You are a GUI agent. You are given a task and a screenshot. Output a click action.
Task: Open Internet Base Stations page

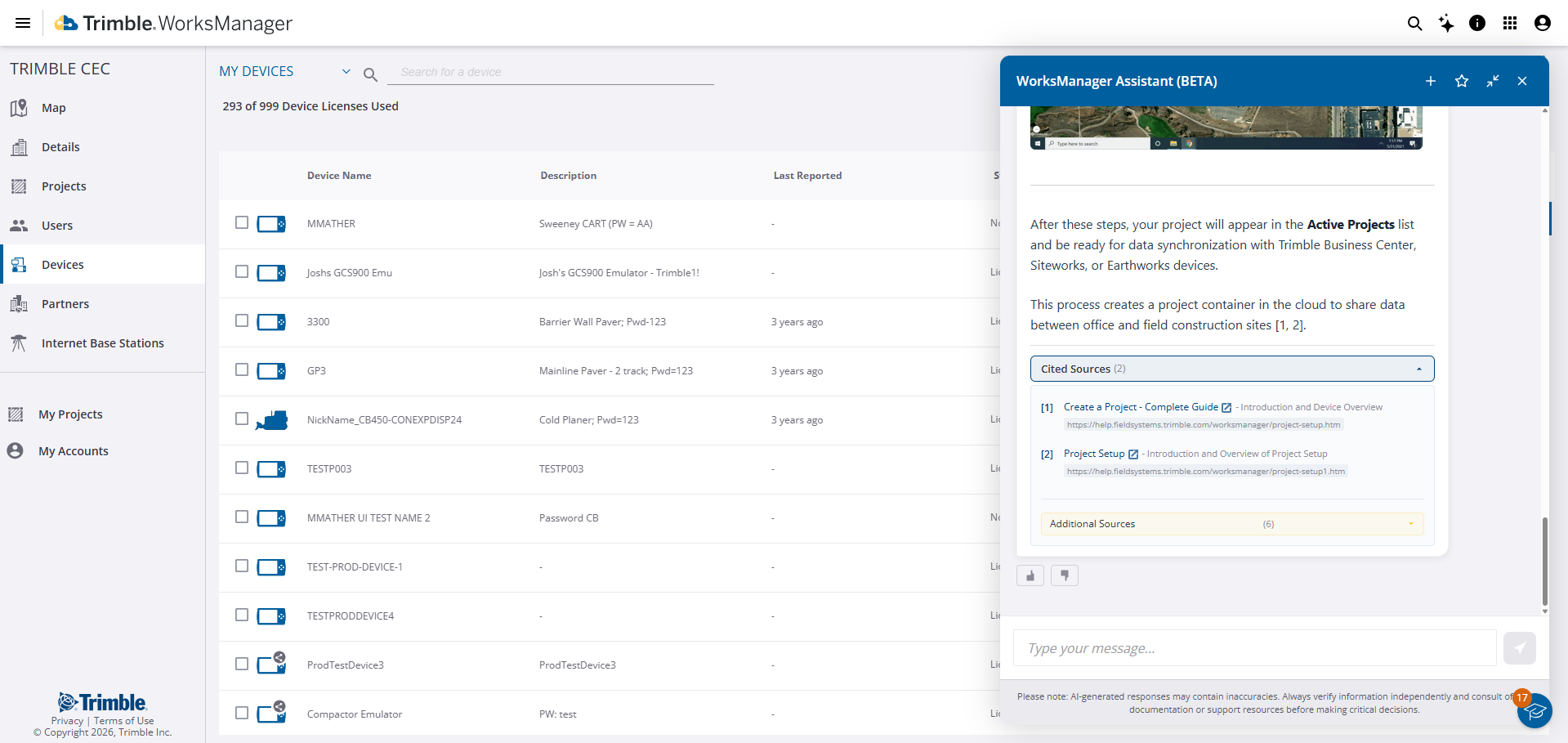click(x=102, y=343)
